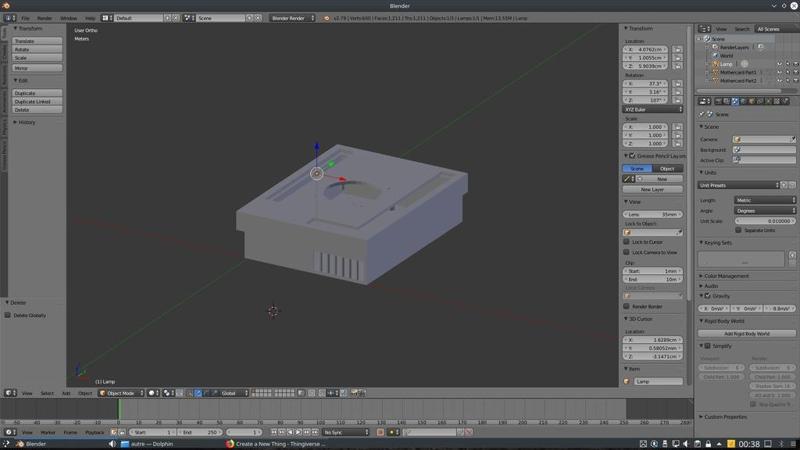Click the Duplicate Linked button
Screen dimensions: 800x450
pyautogui.click(x=37, y=102)
